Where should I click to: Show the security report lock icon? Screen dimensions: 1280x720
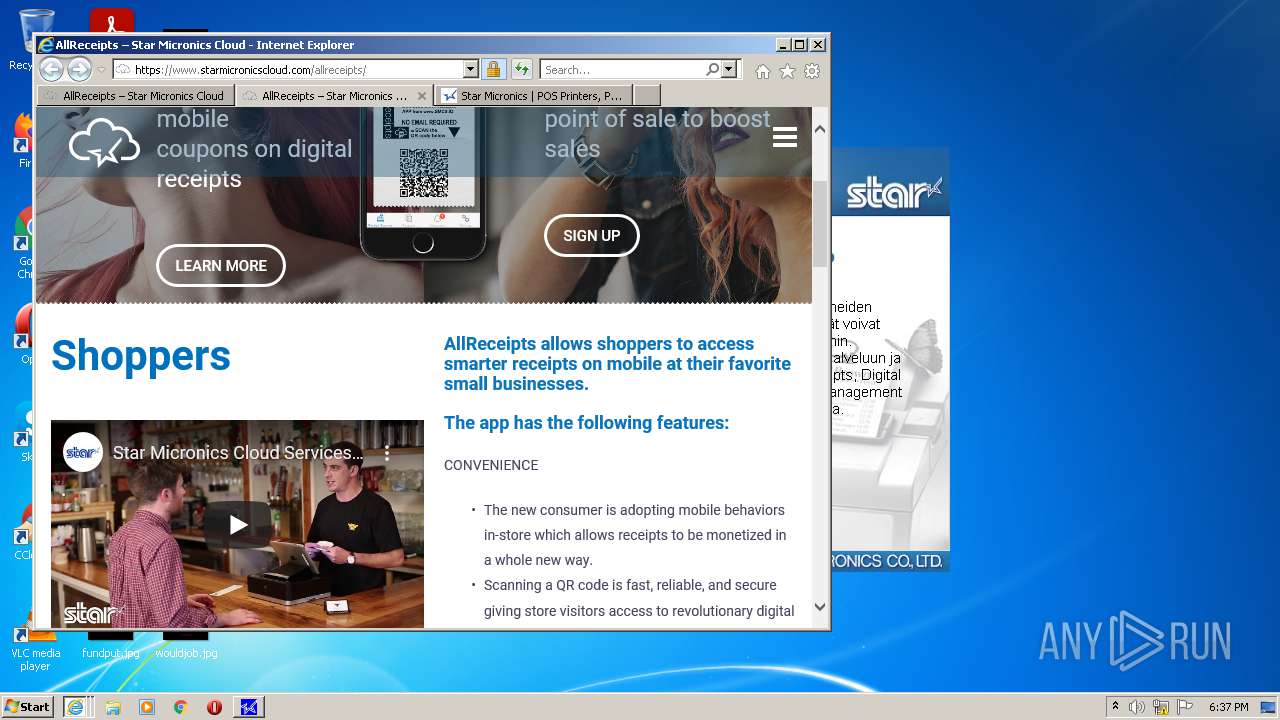click(x=493, y=70)
